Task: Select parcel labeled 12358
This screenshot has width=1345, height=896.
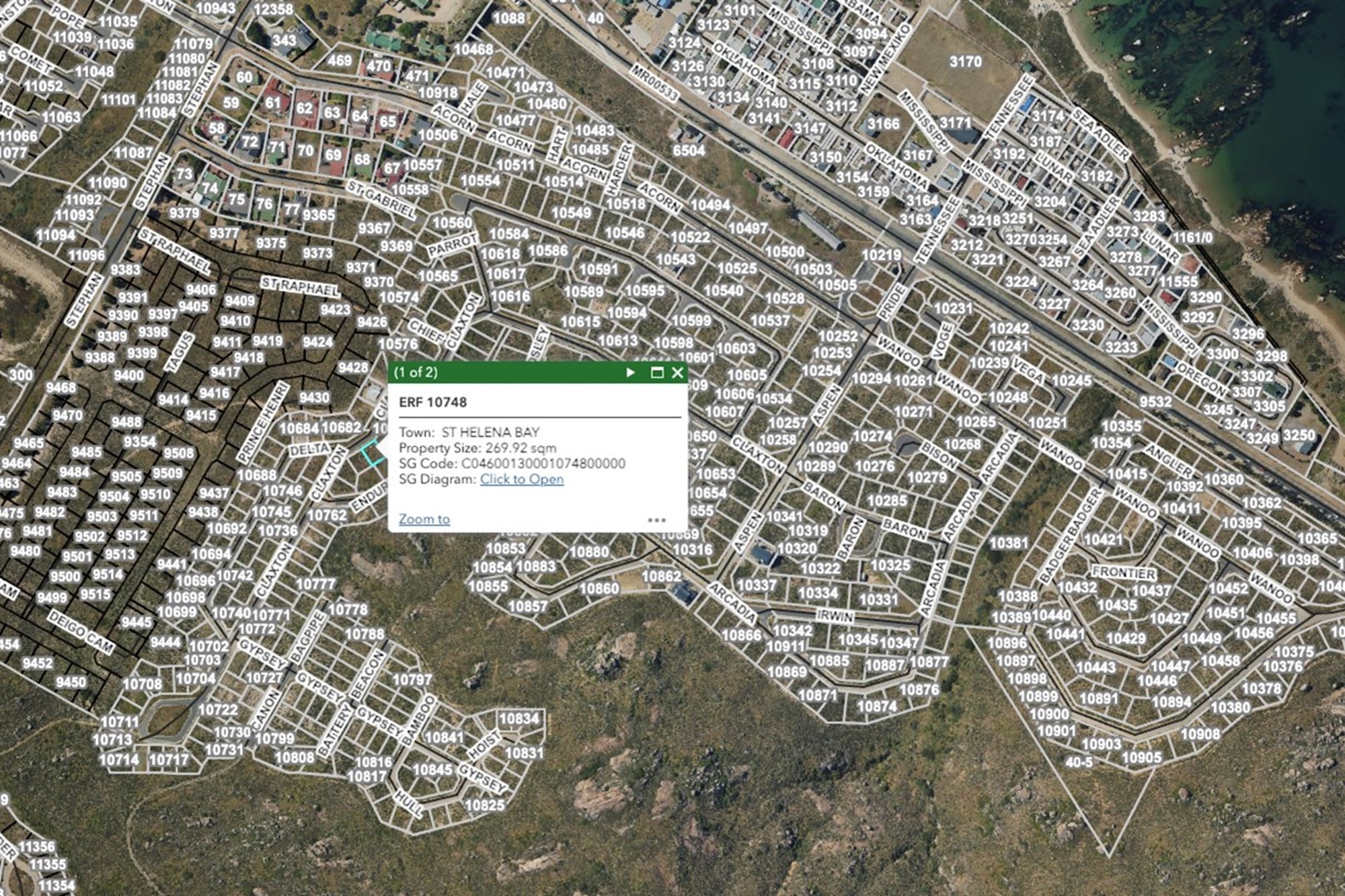Action: (274, 9)
